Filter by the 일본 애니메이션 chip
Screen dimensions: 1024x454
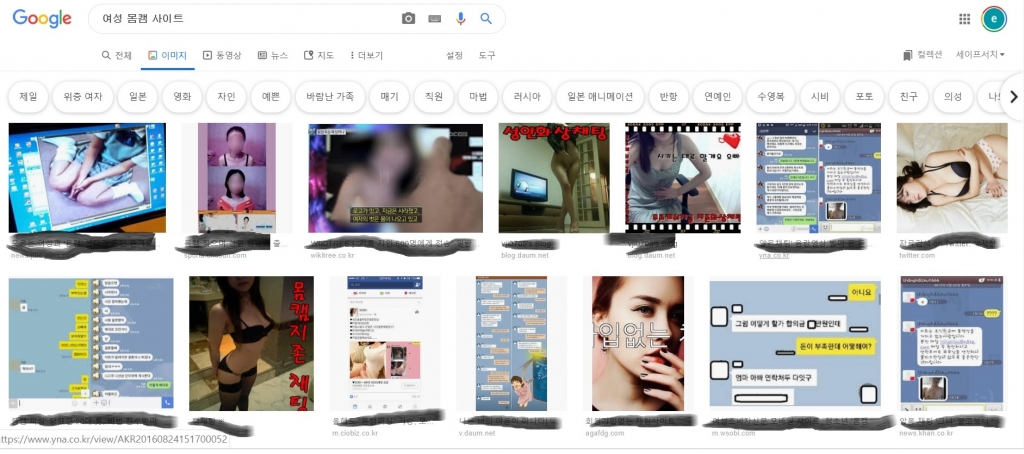tap(600, 97)
